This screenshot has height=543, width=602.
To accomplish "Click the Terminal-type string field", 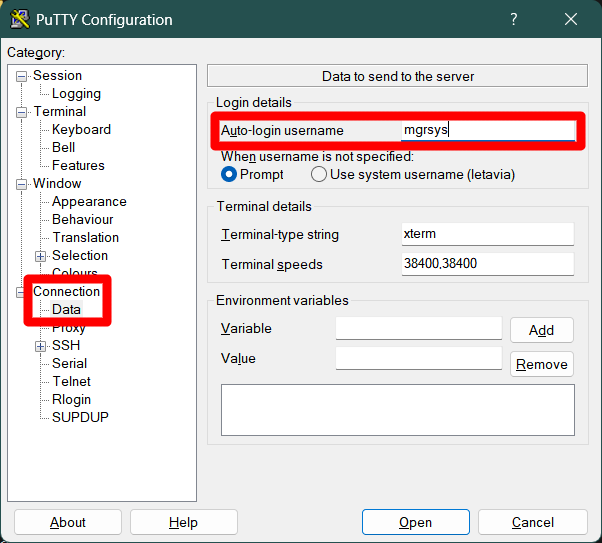I will [488, 234].
